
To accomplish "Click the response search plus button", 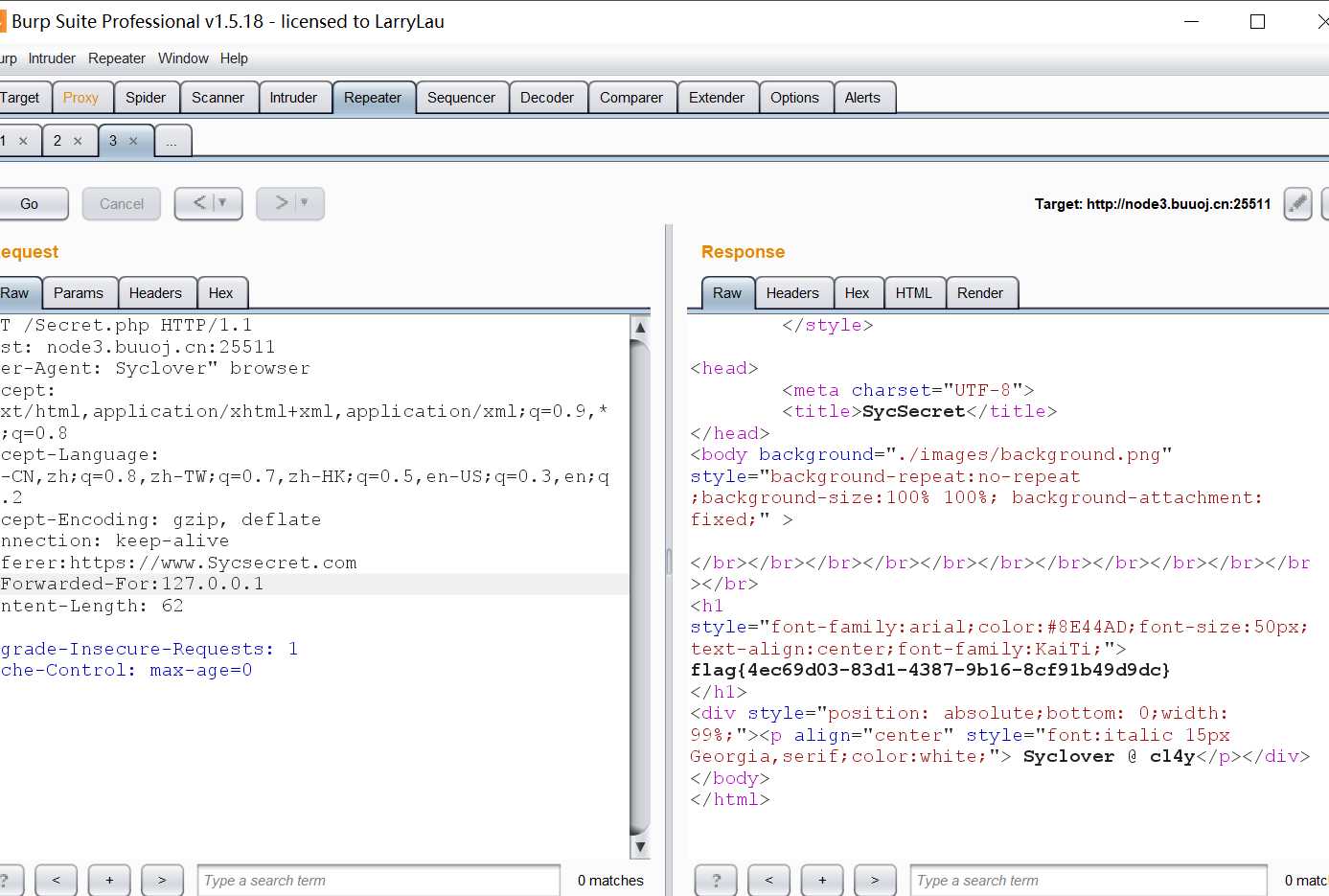I will pos(821,880).
